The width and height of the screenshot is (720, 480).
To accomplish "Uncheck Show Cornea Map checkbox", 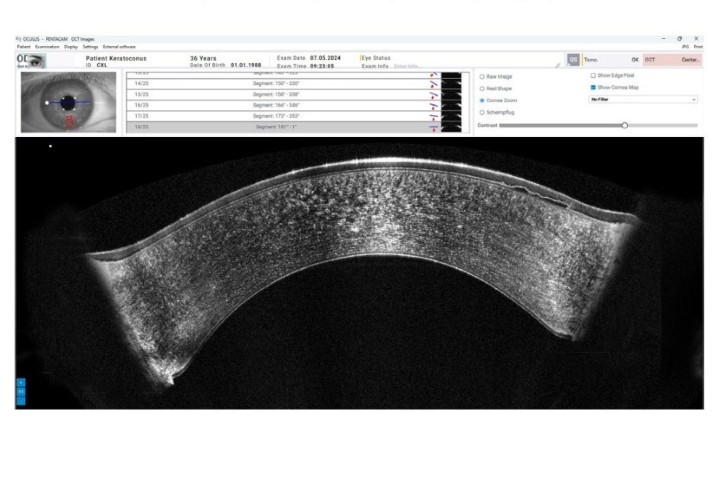I will coord(593,88).
